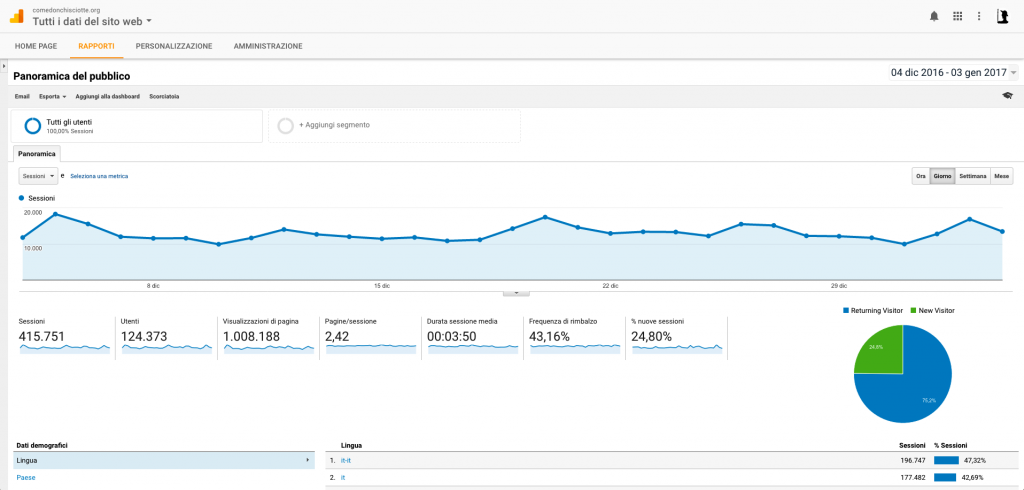
Task: Open the Google apps grid
Action: (957, 16)
